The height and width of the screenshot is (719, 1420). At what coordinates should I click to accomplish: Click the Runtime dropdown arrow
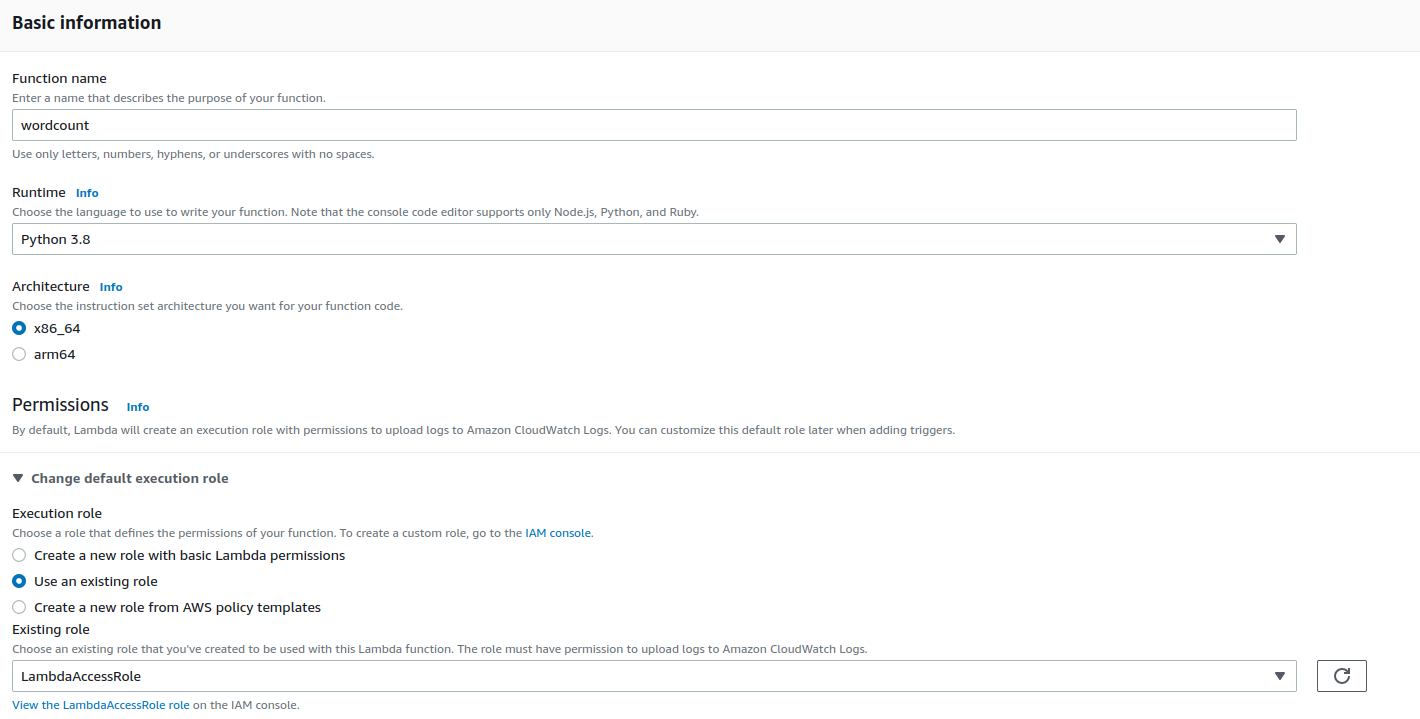pyautogui.click(x=1280, y=239)
